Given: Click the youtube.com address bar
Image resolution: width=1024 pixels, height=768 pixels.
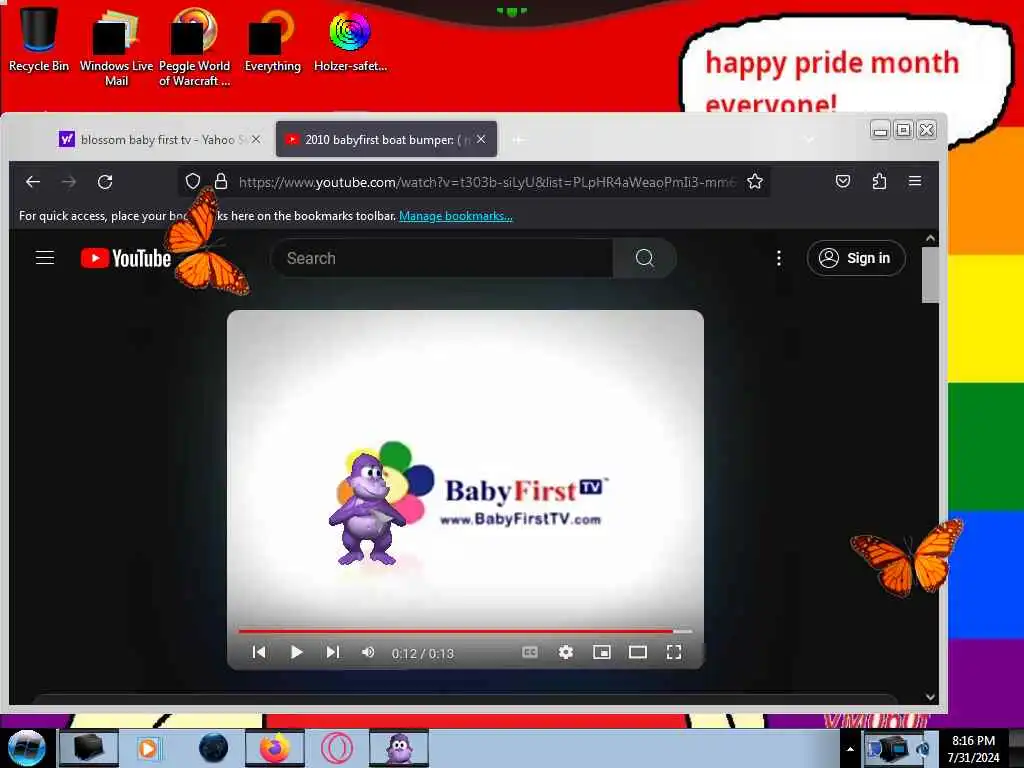Looking at the screenshot, I should pyautogui.click(x=487, y=182).
